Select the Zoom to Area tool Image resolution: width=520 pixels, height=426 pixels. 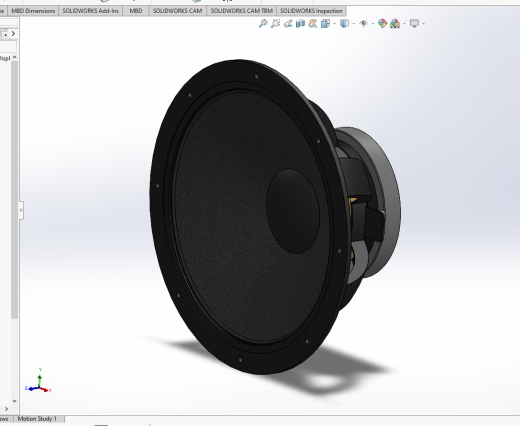point(275,24)
